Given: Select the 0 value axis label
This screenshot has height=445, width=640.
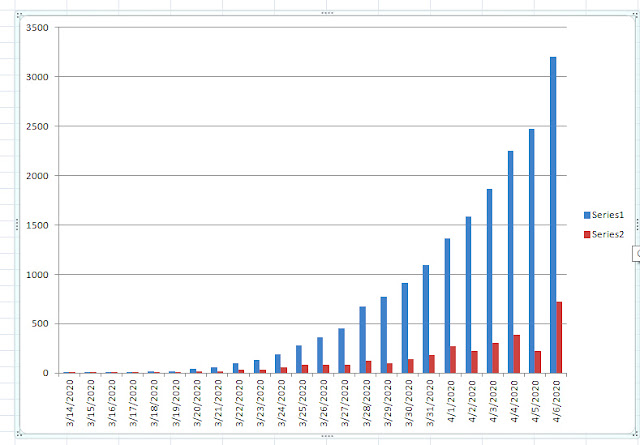Looking at the screenshot, I should (x=45, y=373).
